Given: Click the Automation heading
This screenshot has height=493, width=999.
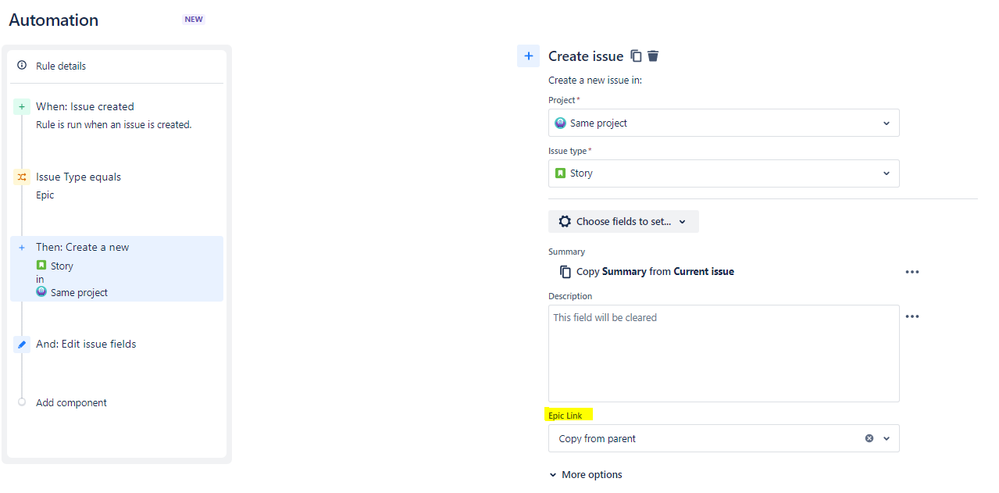Looking at the screenshot, I should 54,20.
